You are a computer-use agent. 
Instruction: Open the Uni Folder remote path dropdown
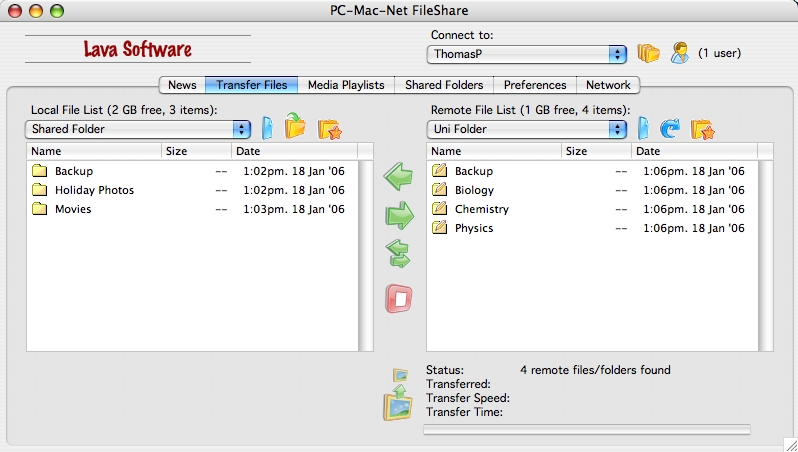click(x=527, y=129)
